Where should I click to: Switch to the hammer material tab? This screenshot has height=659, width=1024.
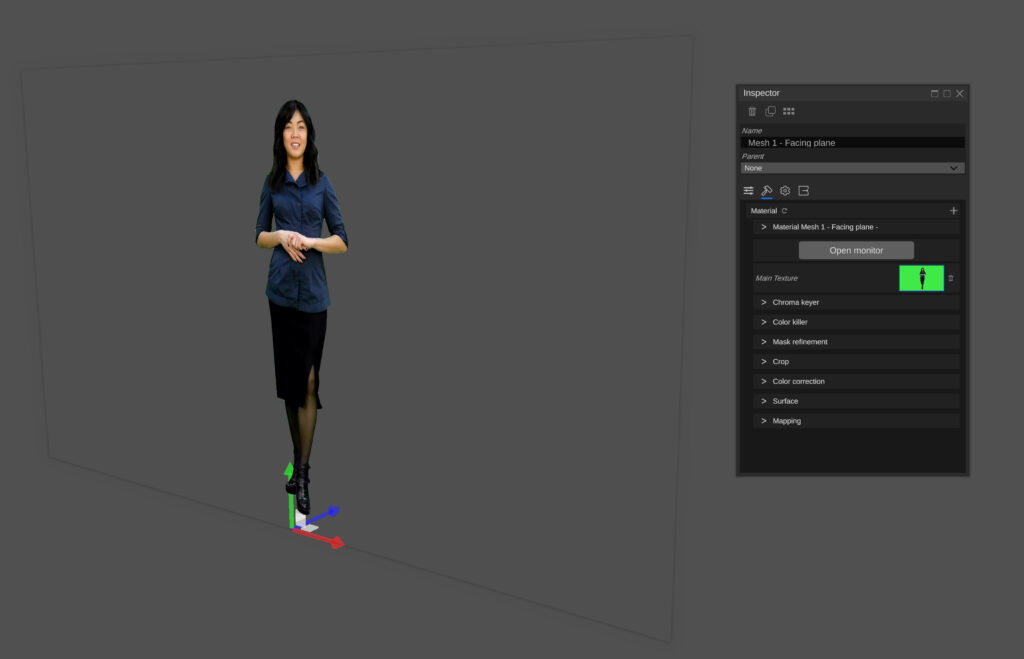pyautogui.click(x=766, y=190)
